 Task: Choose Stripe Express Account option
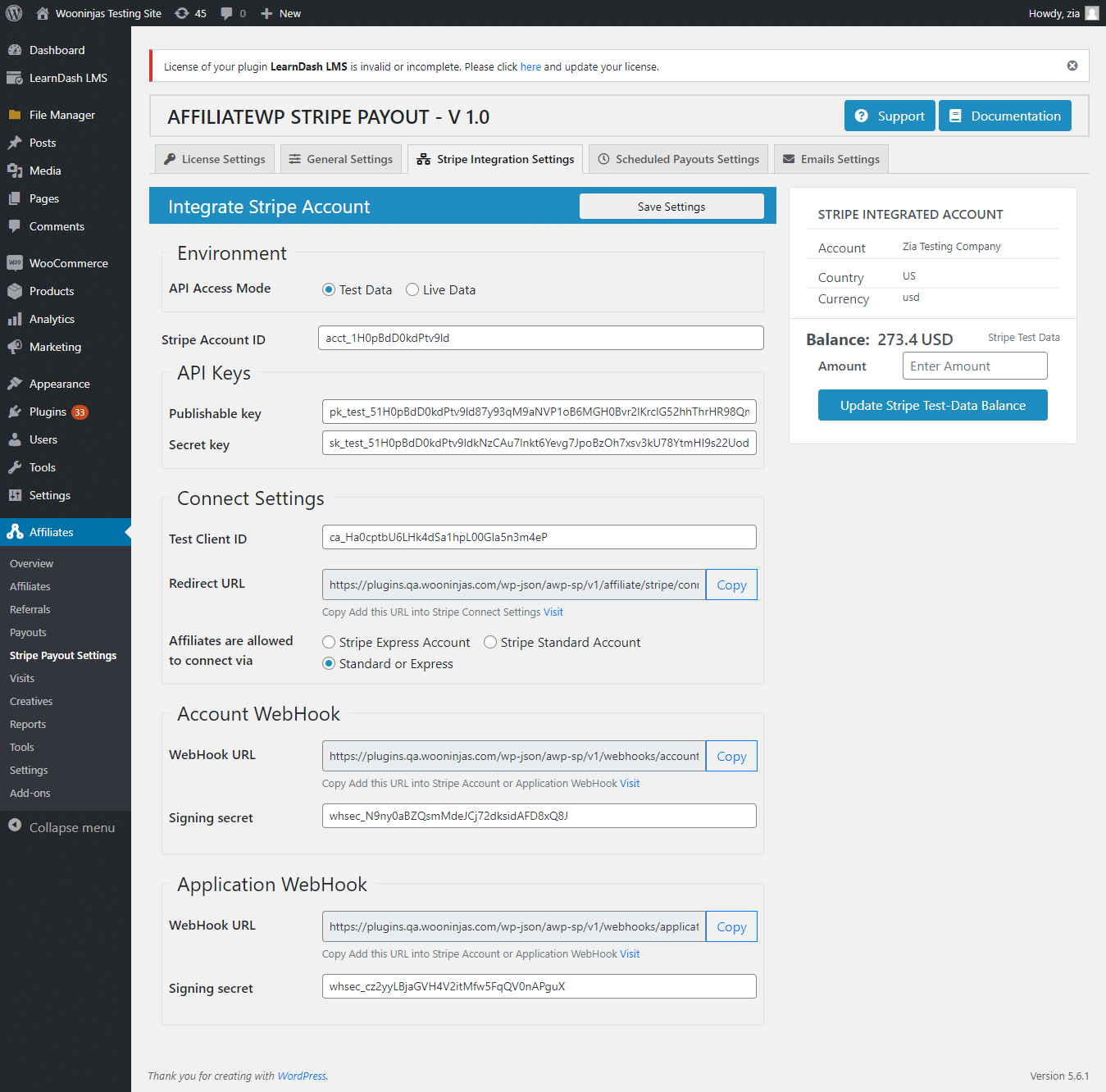pos(329,642)
